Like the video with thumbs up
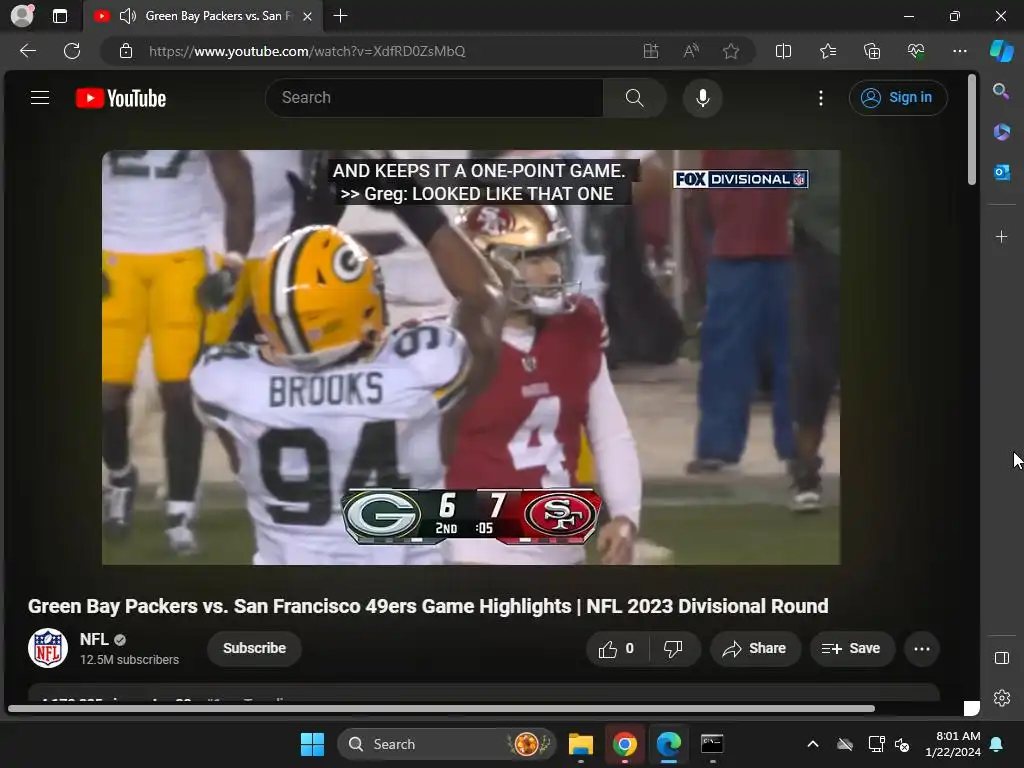This screenshot has height=768, width=1024. tap(616, 648)
